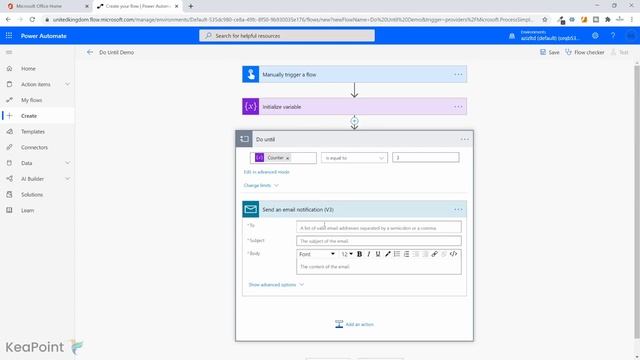This screenshot has height=360, width=640.
Task: Focus the Search for helpful resources box
Action: click(287, 36)
